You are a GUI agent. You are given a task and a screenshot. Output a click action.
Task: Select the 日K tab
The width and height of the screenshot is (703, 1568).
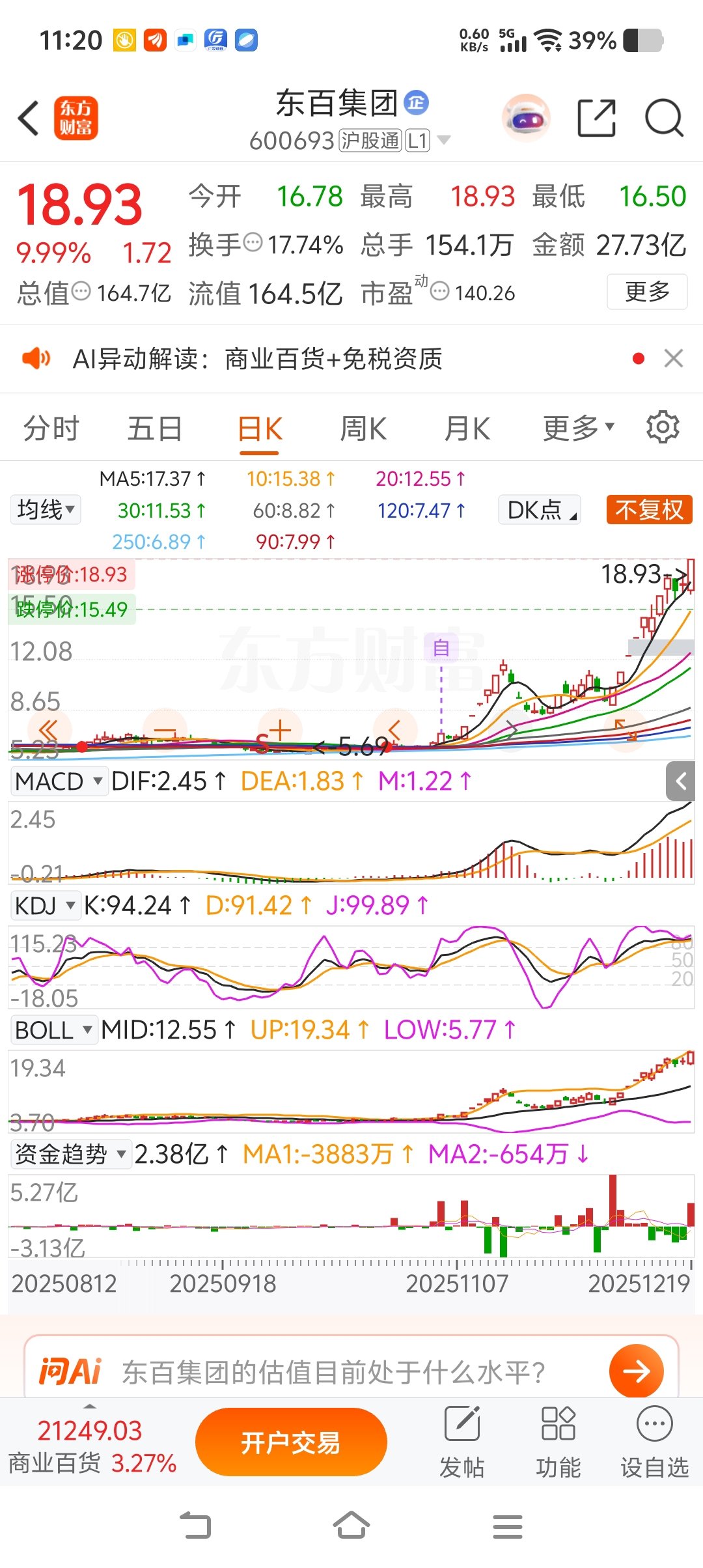[x=260, y=429]
